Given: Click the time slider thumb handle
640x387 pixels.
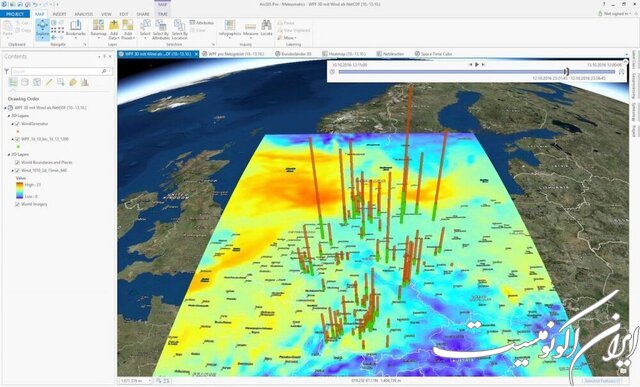Looking at the screenshot, I should (x=567, y=72).
